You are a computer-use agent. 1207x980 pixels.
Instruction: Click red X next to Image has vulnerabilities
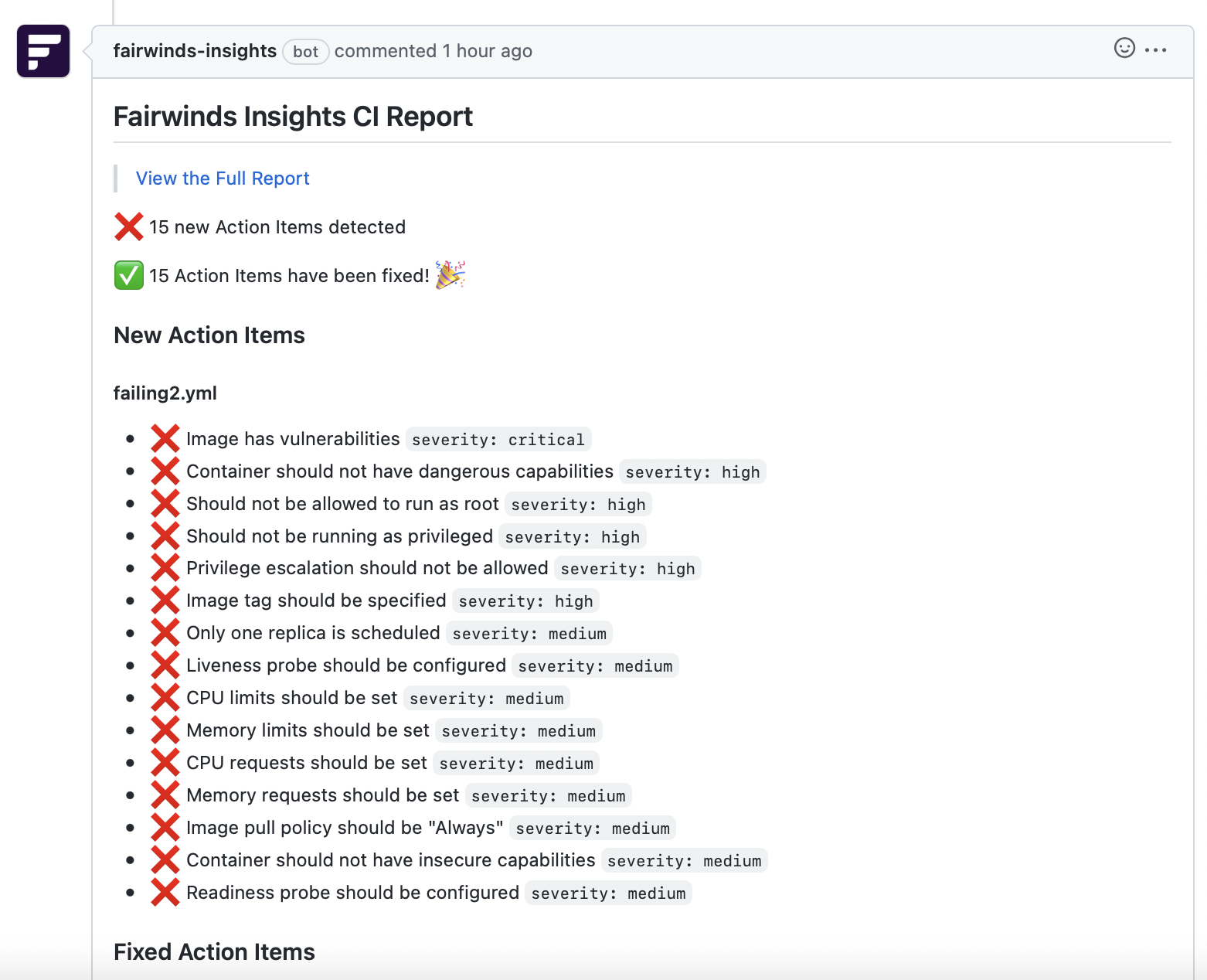click(165, 439)
